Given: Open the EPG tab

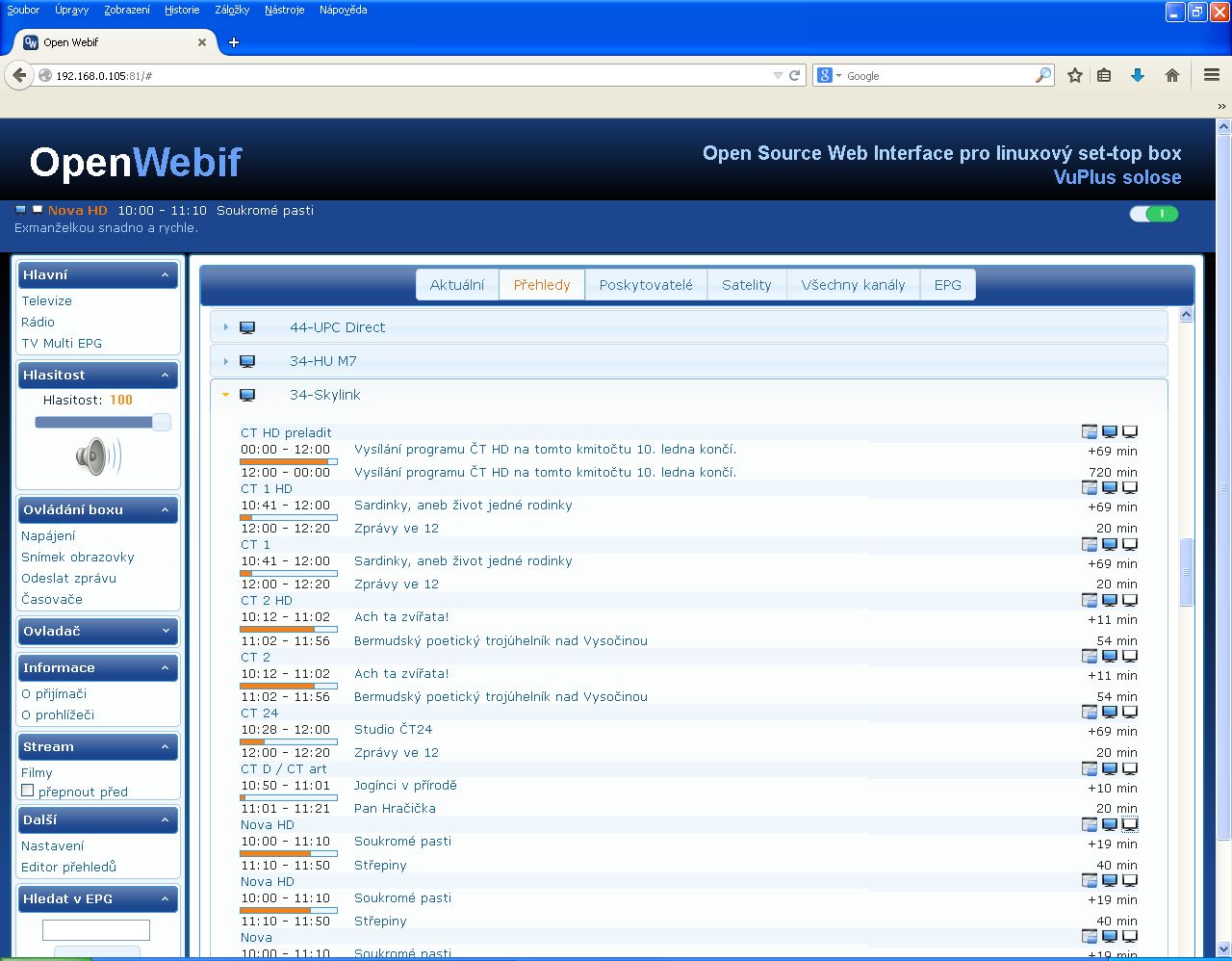Looking at the screenshot, I should pyautogui.click(x=948, y=285).
